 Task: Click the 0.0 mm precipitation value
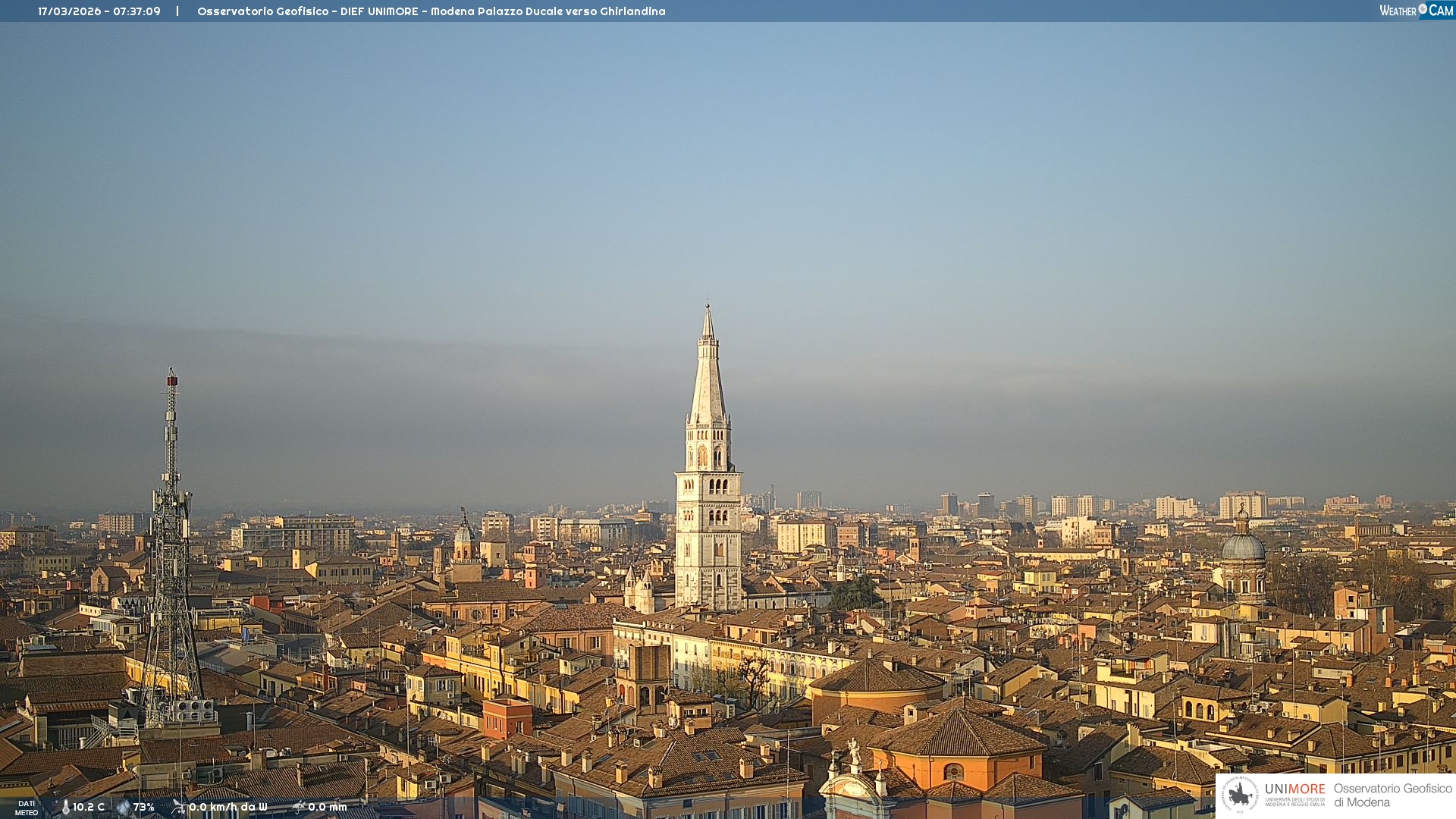click(328, 808)
